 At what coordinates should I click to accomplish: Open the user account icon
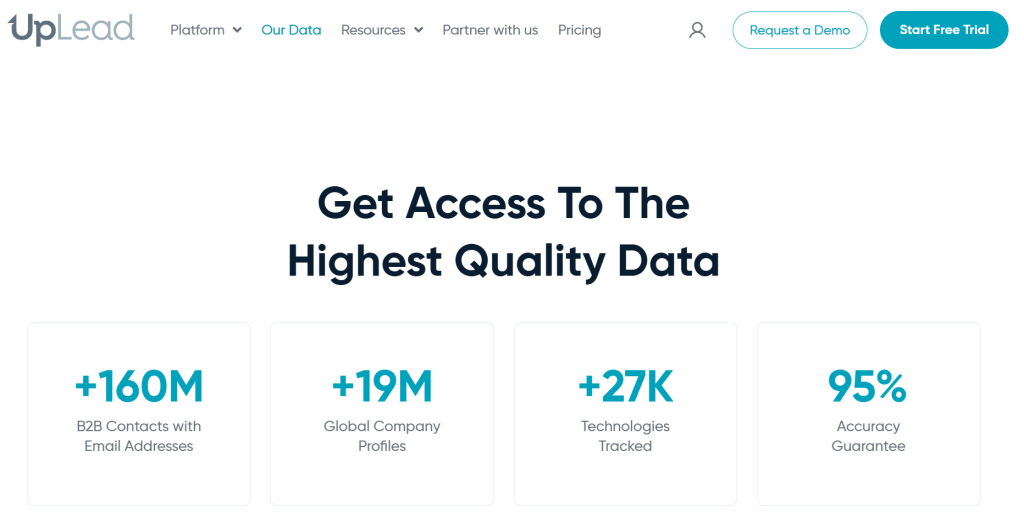tap(697, 30)
